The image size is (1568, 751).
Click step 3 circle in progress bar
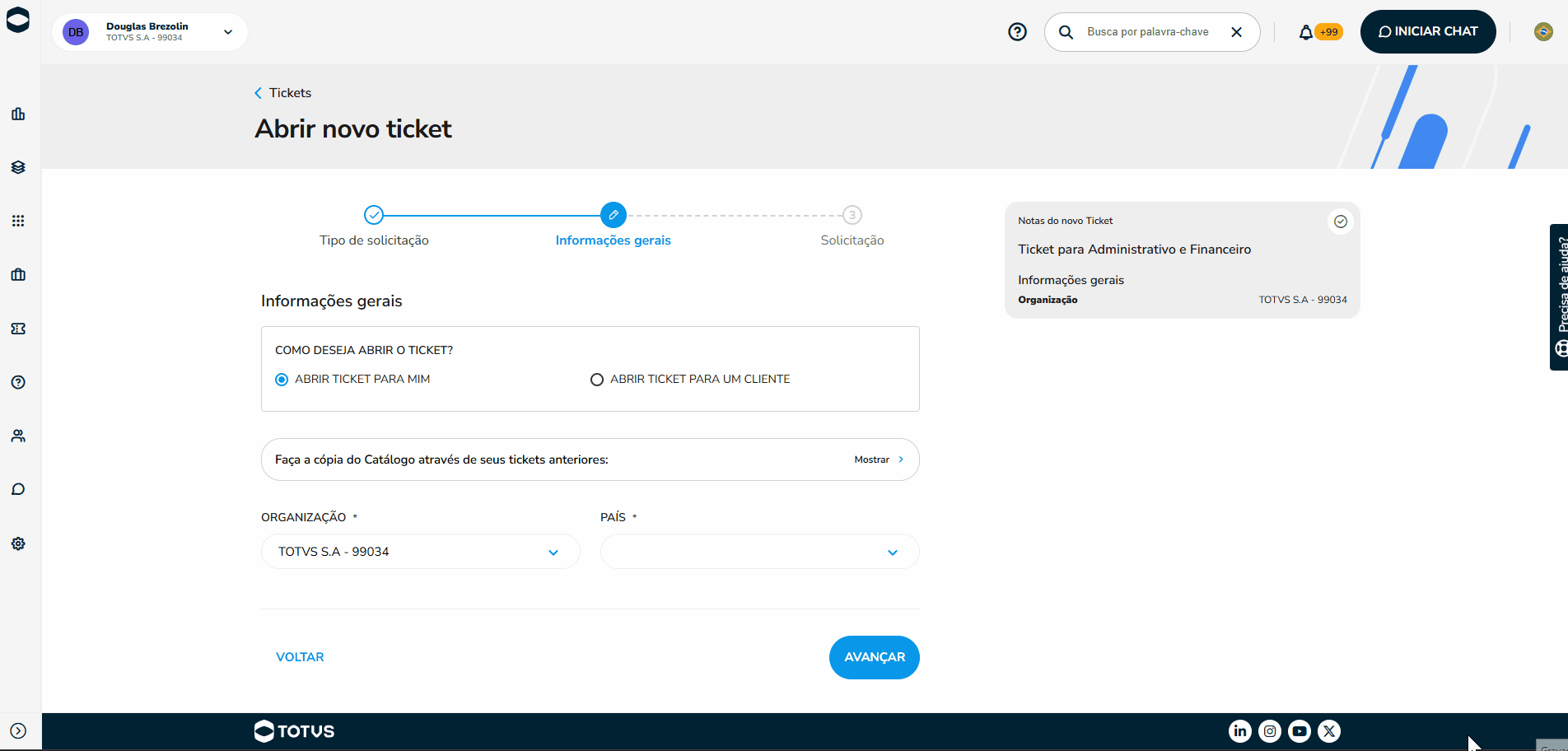[x=852, y=215]
